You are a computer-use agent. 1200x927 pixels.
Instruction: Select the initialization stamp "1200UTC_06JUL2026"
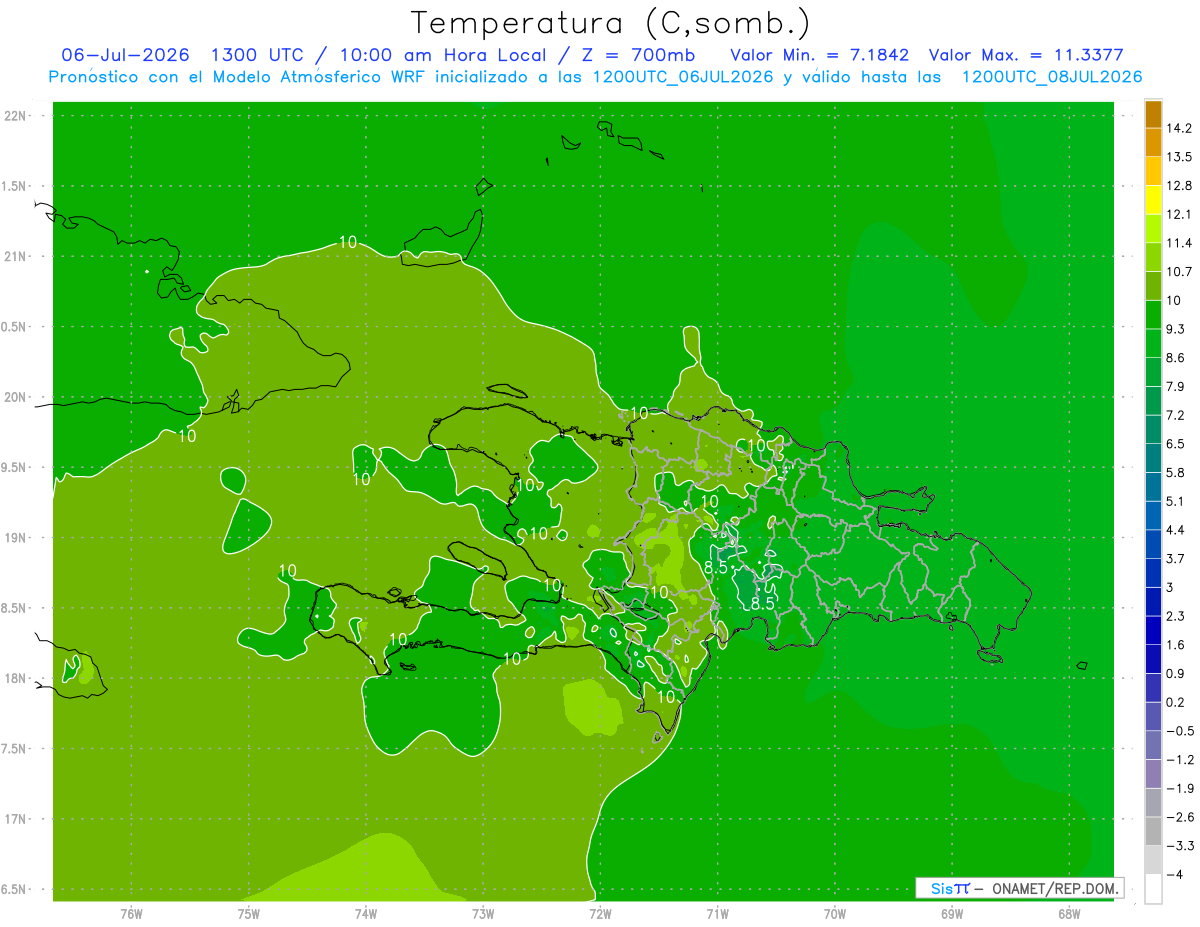point(684,77)
